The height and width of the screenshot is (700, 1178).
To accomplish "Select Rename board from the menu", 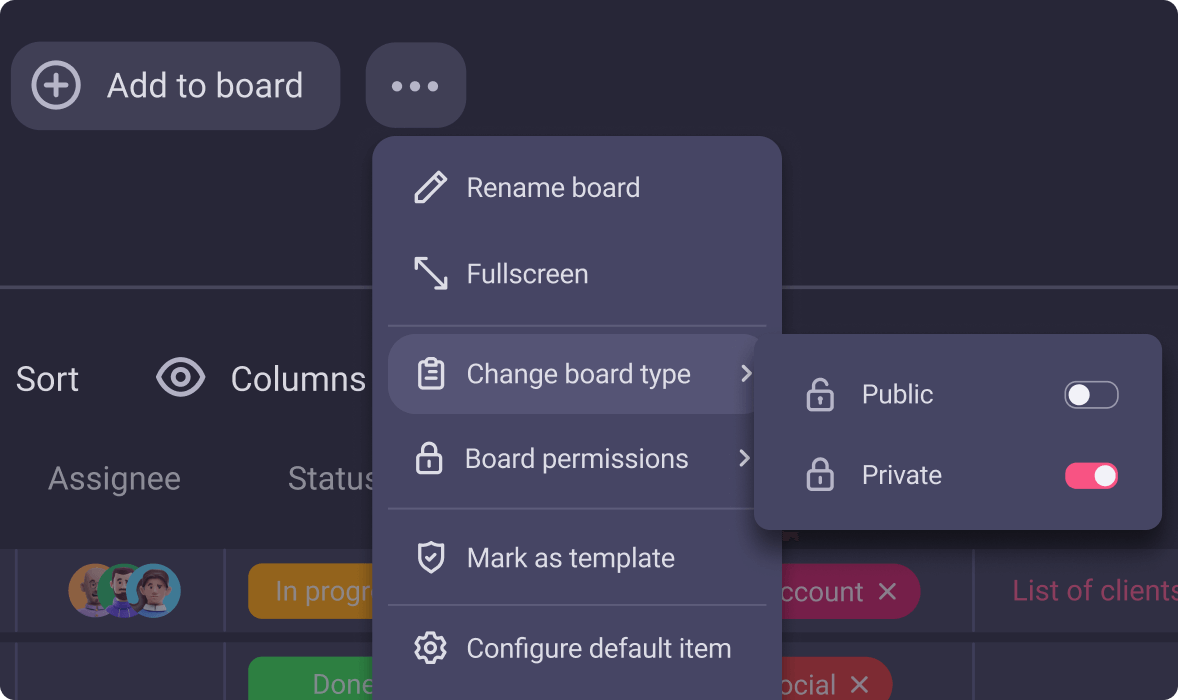I will pos(553,188).
